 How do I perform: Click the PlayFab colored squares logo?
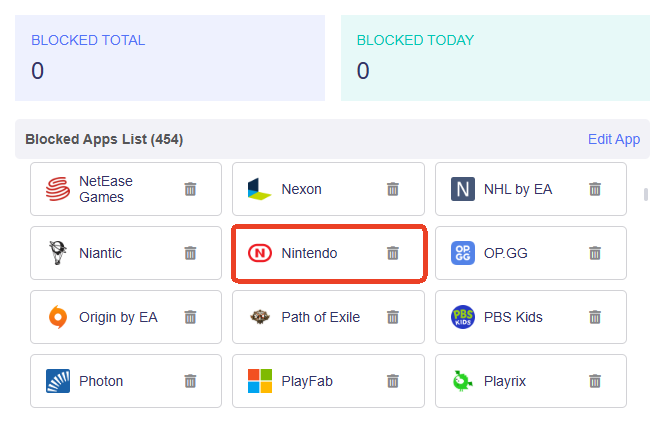coord(260,381)
